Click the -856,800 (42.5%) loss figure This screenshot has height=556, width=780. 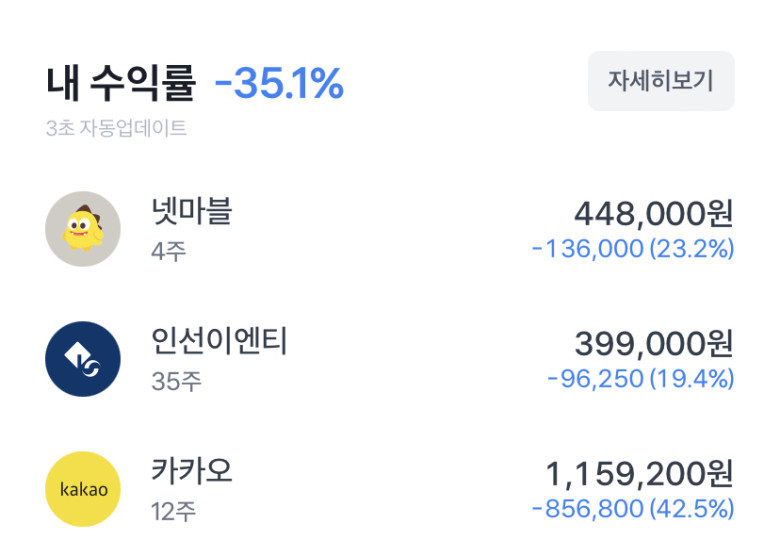[x=633, y=509]
